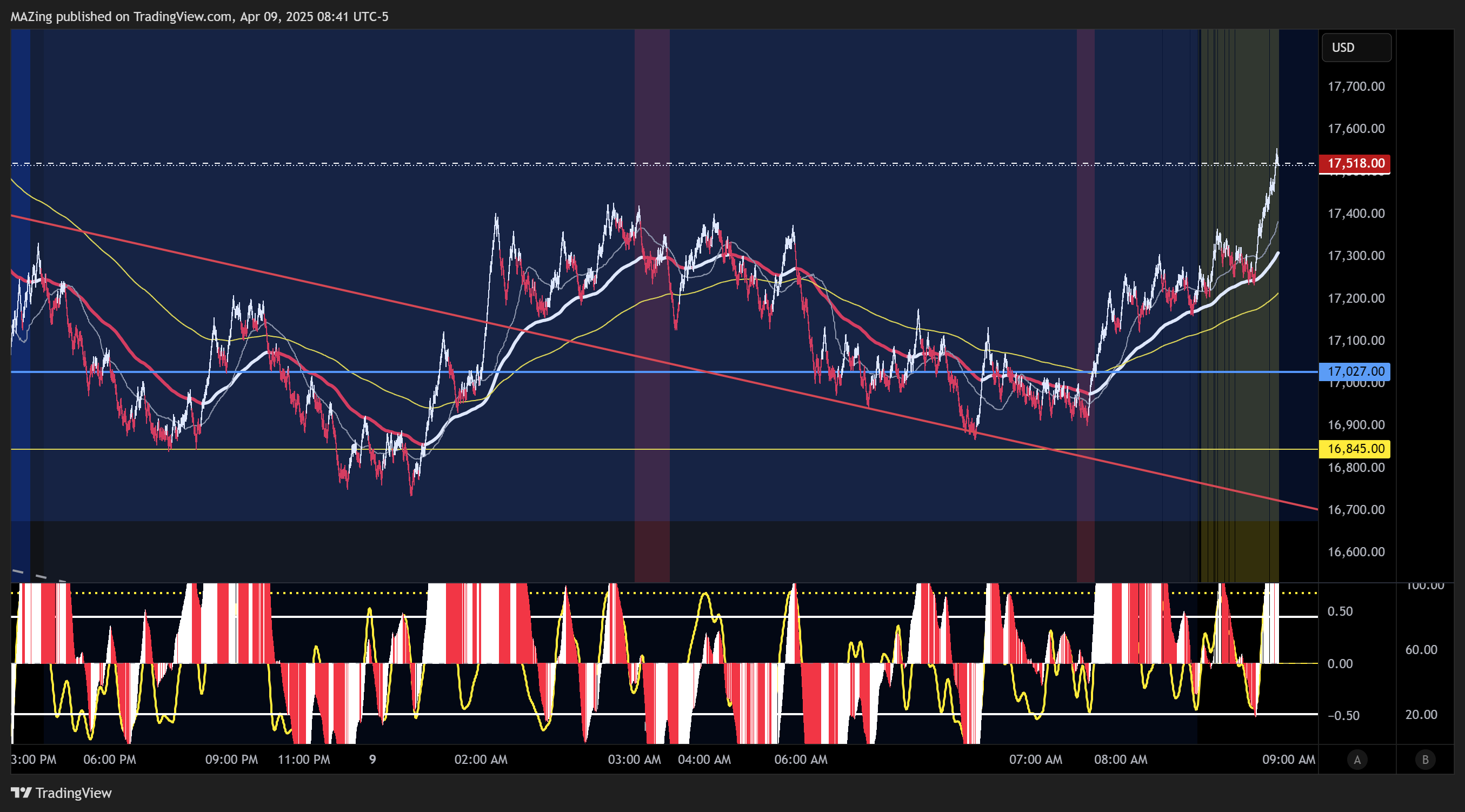The height and width of the screenshot is (812, 1465).
Task: Click the 16,600.00 price axis label
Action: point(1356,551)
